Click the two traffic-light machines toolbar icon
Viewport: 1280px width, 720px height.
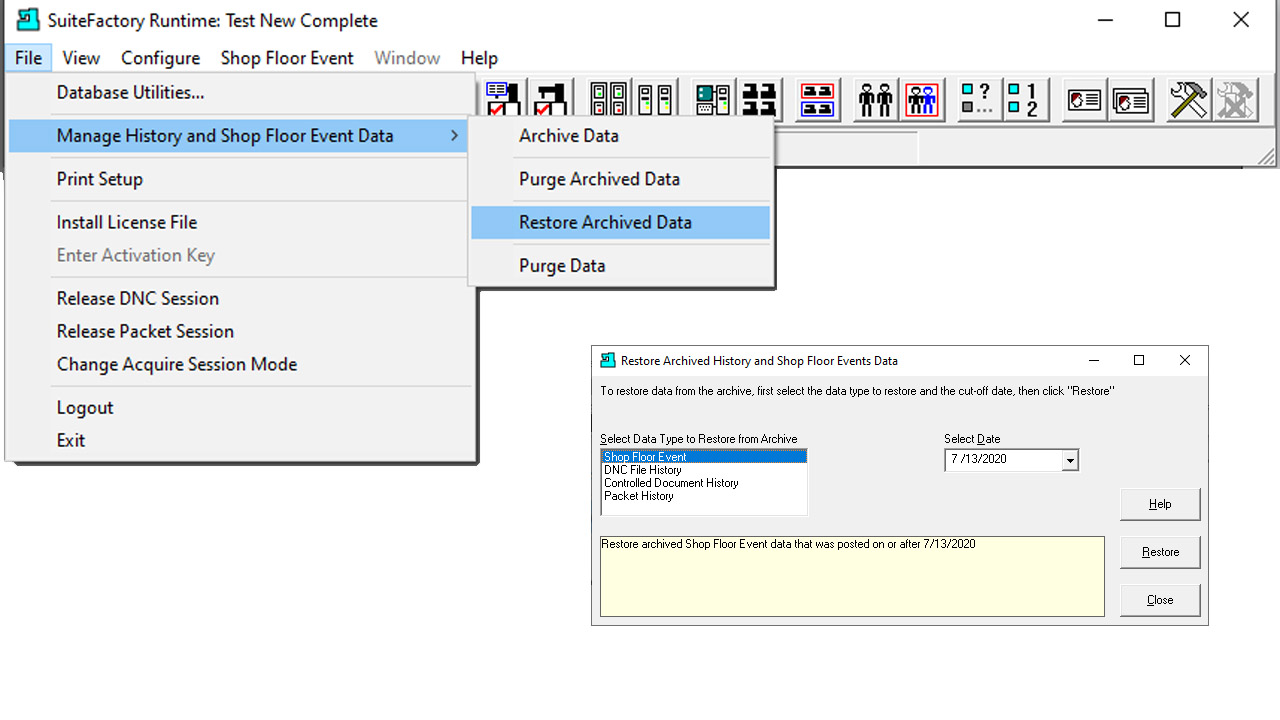coord(655,100)
